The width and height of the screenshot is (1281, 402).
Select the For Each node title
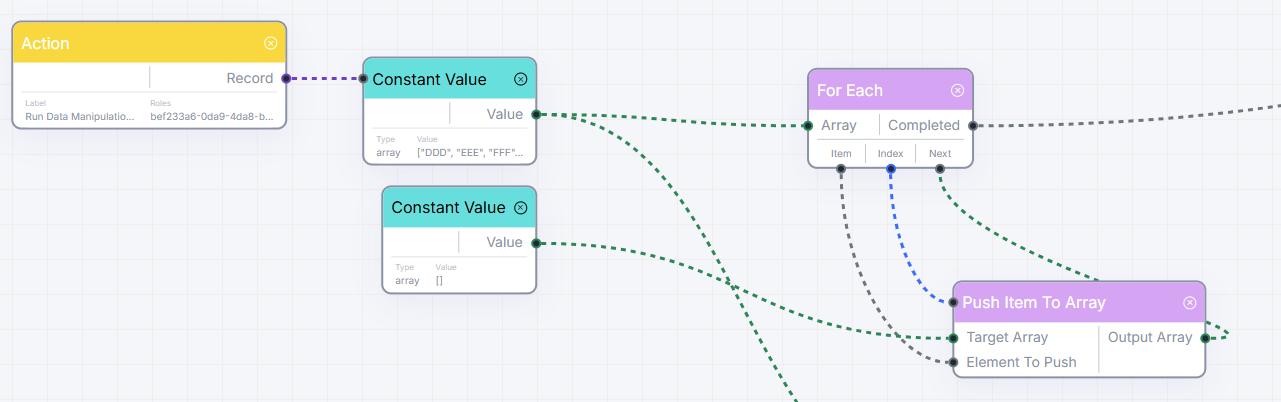tap(850, 90)
